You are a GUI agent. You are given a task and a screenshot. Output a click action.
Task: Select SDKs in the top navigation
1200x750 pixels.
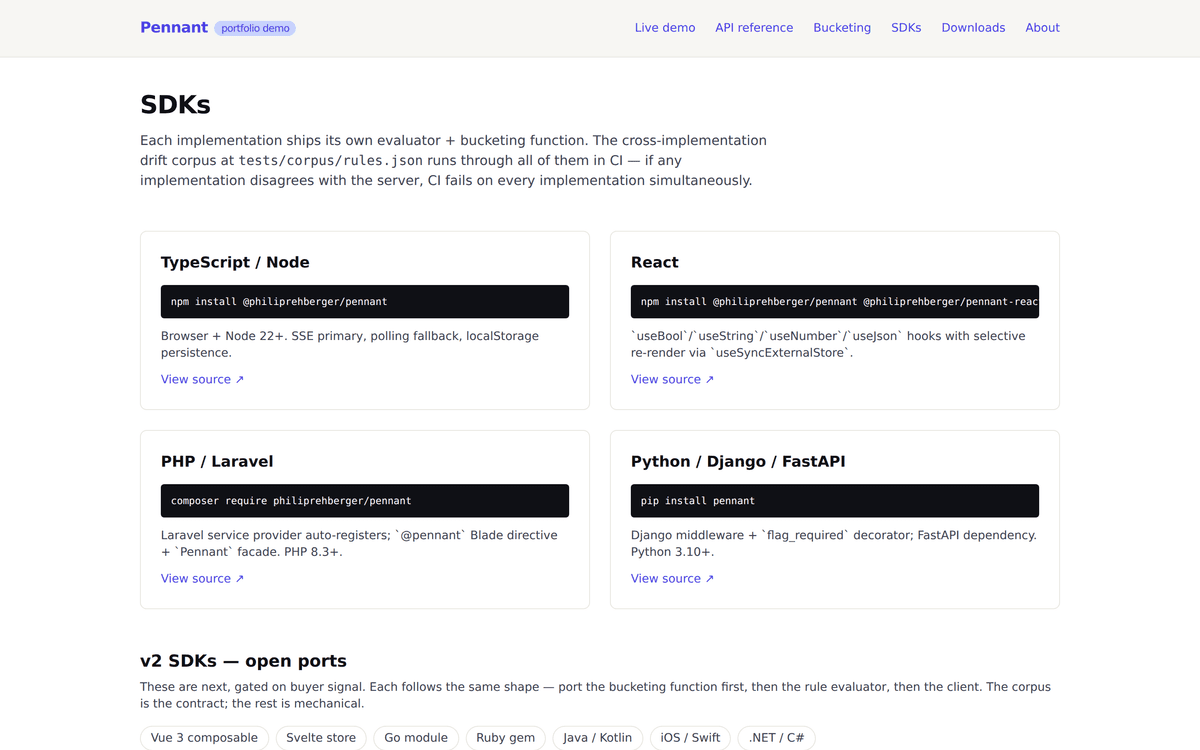pyautogui.click(x=906, y=28)
